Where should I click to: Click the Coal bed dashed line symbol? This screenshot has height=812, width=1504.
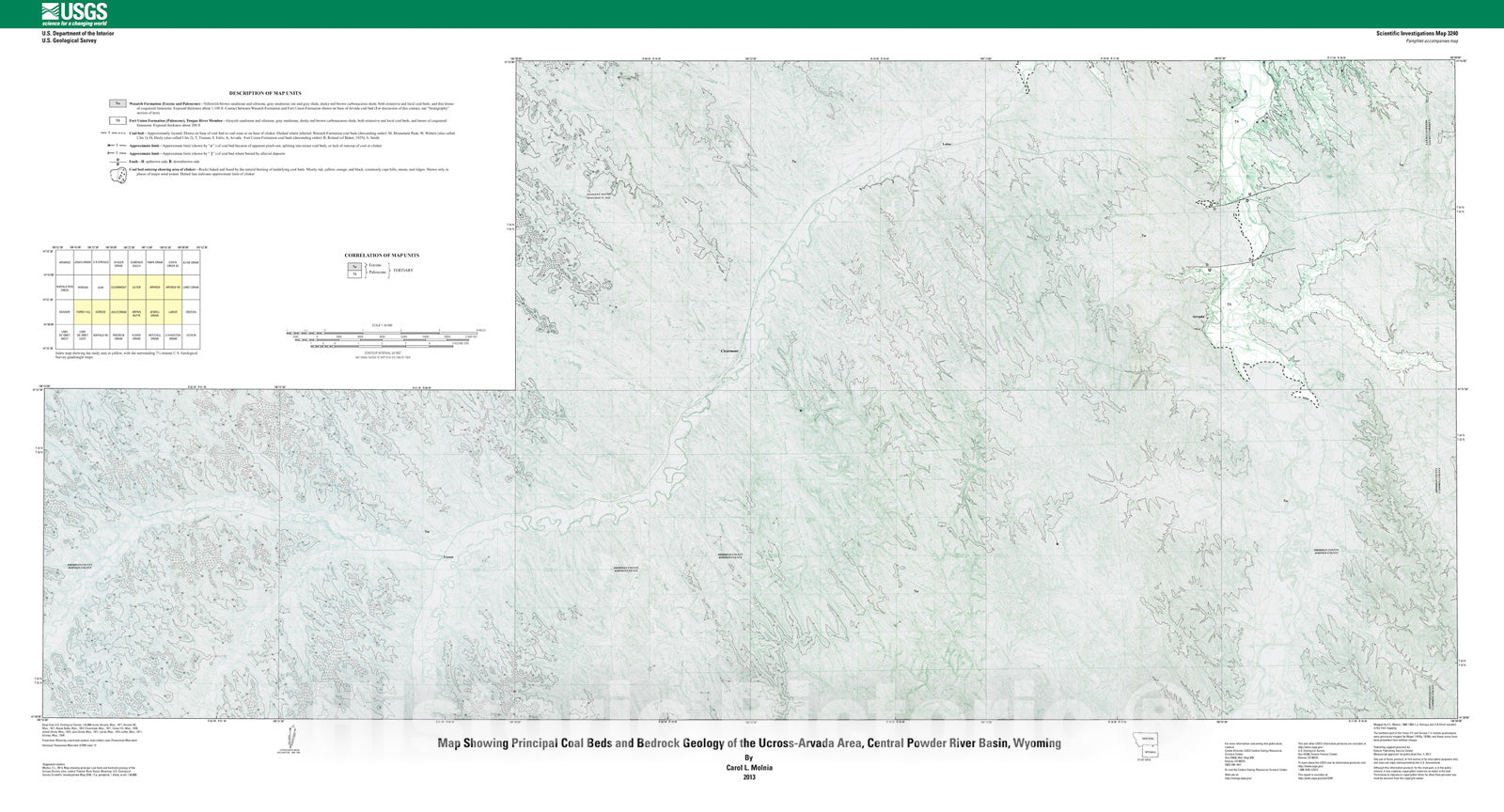(116, 133)
